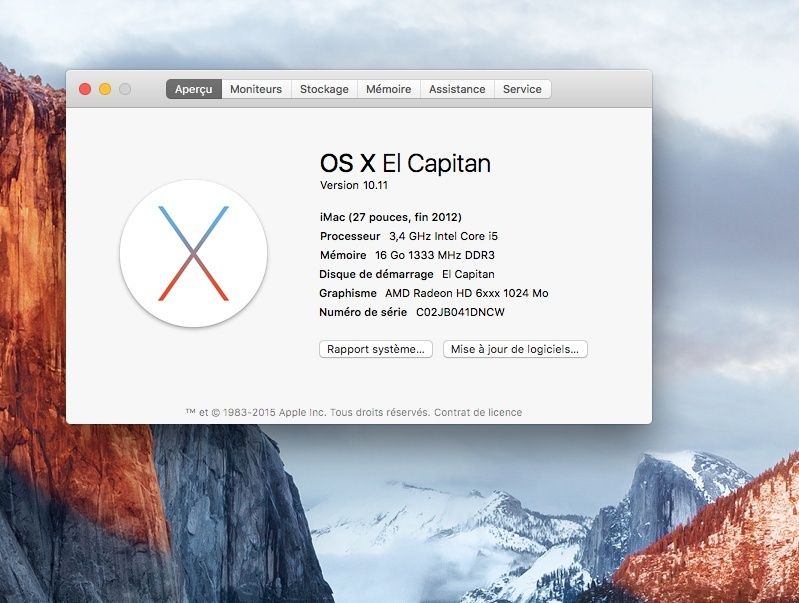The height and width of the screenshot is (603, 799).
Task: Click the Rapport système… button
Action: click(x=376, y=349)
